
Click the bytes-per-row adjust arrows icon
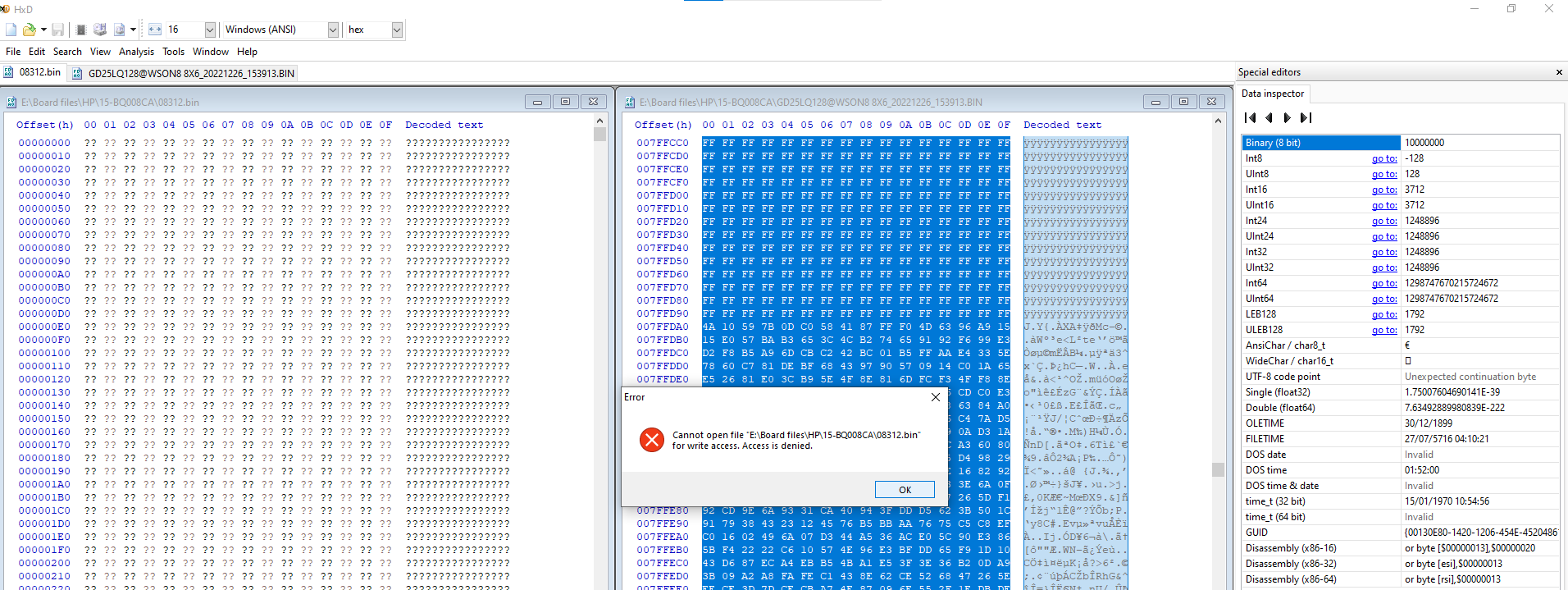(x=155, y=30)
